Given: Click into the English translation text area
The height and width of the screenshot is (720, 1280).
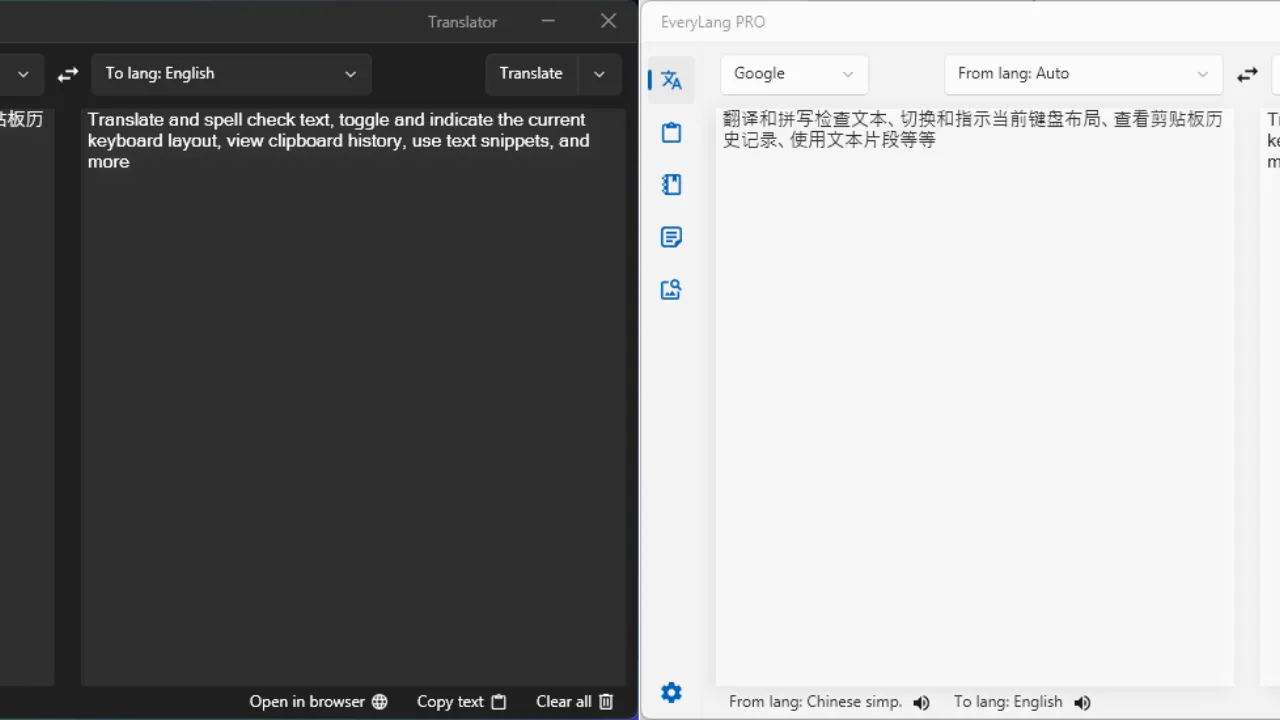Looking at the screenshot, I should [x=353, y=396].
